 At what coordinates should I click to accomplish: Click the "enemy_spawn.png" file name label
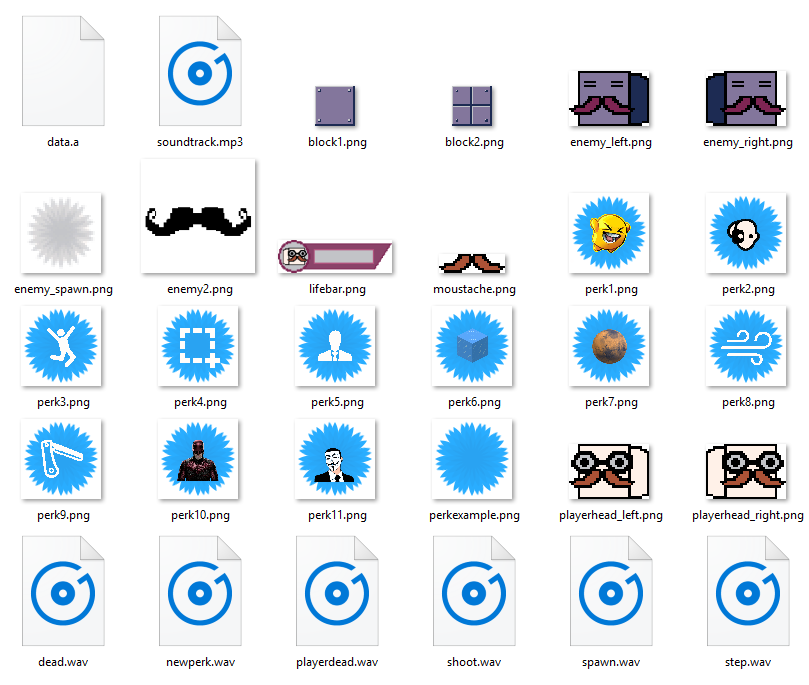(x=63, y=289)
